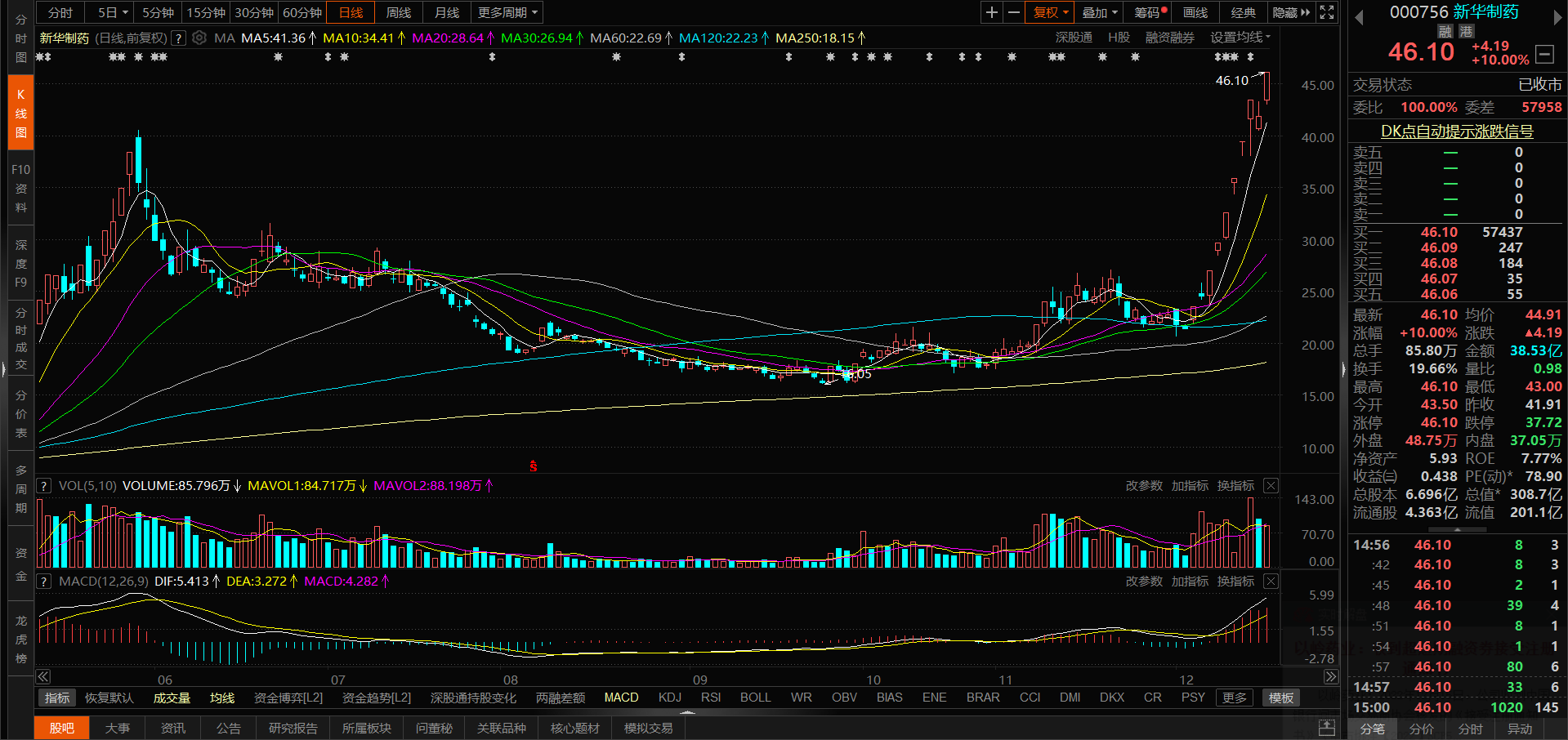Open 龙虎榜 sidebar item
The width and height of the screenshot is (1568, 740).
pyautogui.click(x=21, y=640)
